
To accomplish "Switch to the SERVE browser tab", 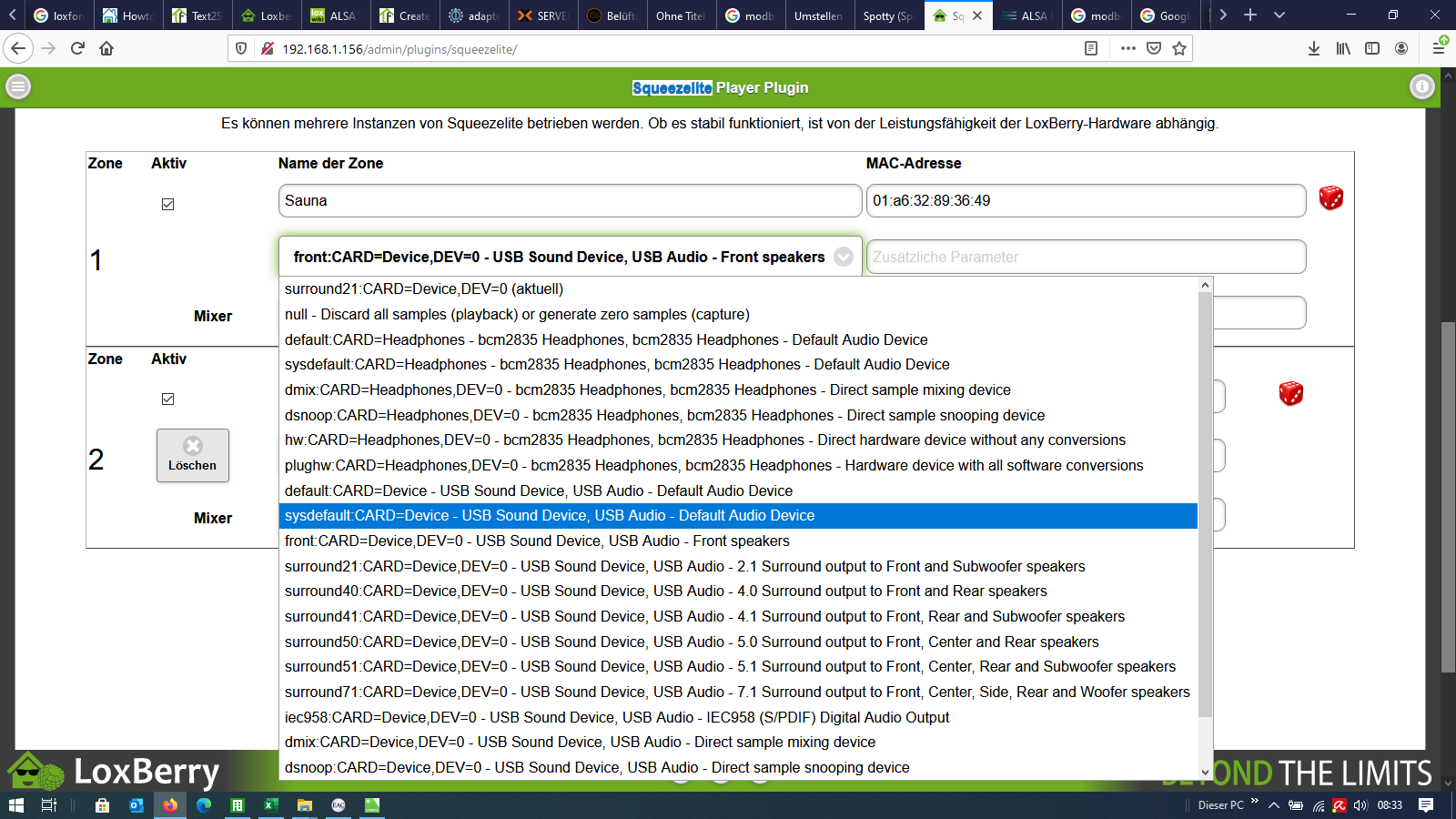I will pos(542,15).
